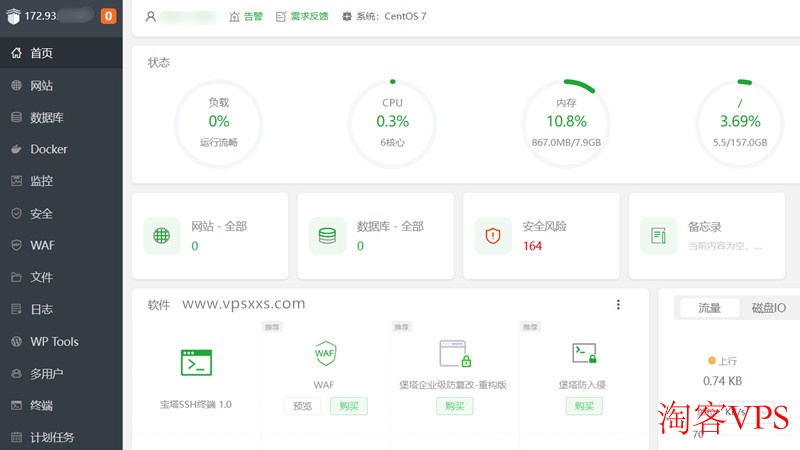Viewport: 800px width, 450px height.
Task: Click the globe icon beside 网站
Action: click(16, 85)
